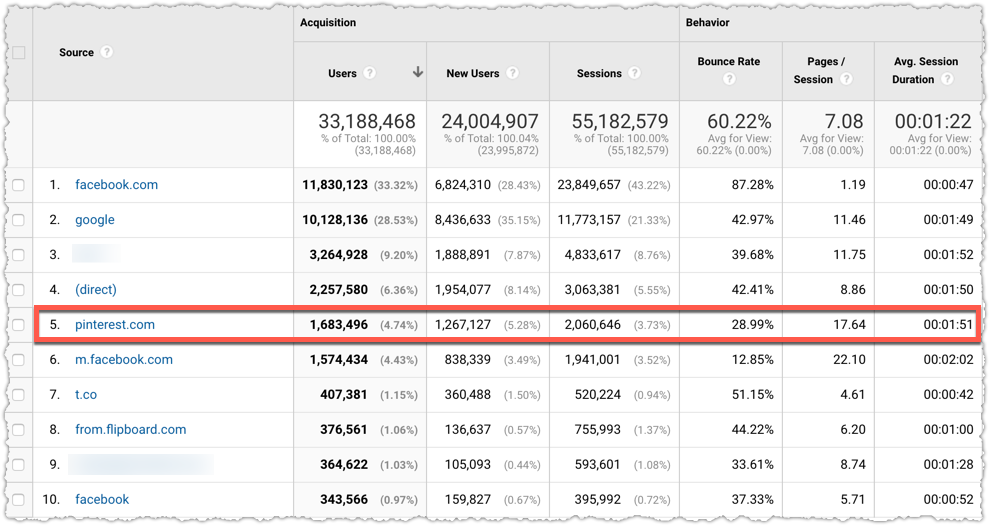The image size is (989, 525).
Task: Select total users value 33,188,468
Action: point(366,121)
